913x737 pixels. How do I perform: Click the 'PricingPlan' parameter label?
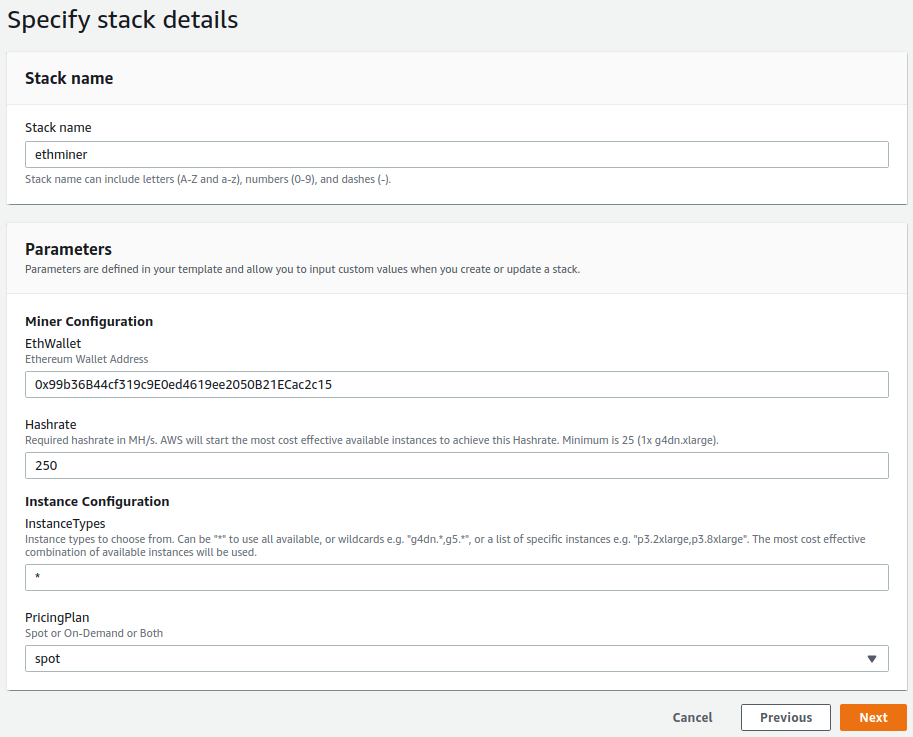[57, 618]
